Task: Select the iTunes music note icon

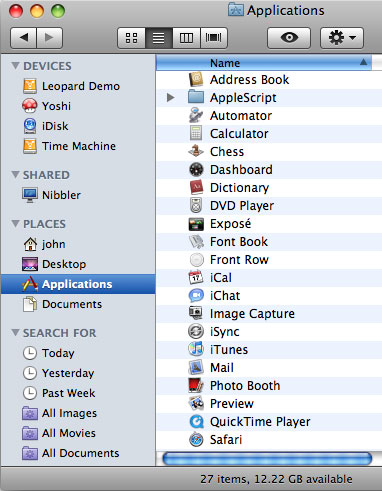Action: click(x=196, y=349)
